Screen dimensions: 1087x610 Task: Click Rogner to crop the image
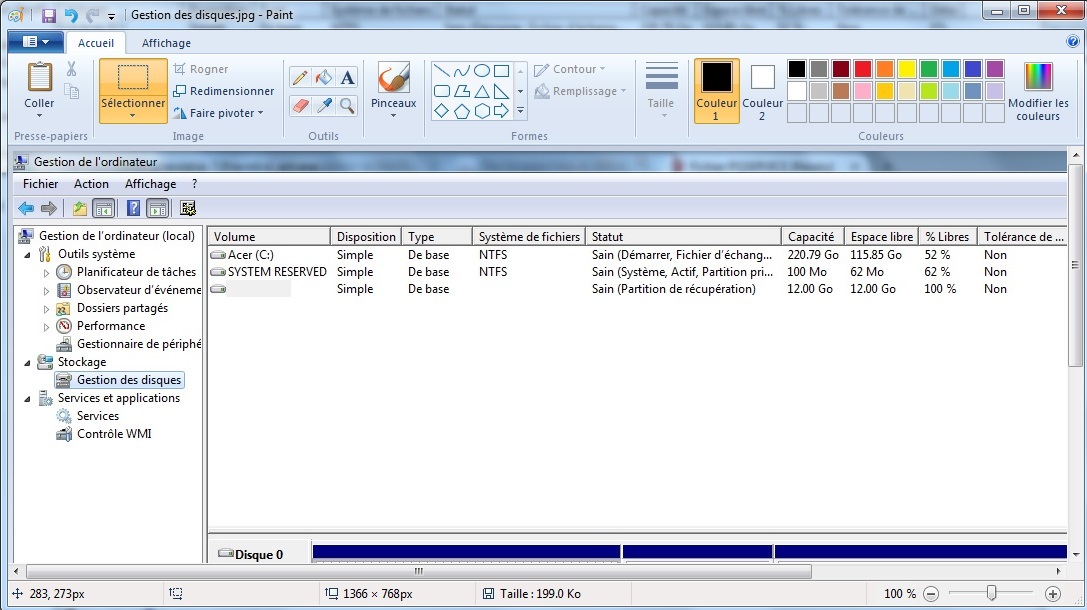point(200,69)
